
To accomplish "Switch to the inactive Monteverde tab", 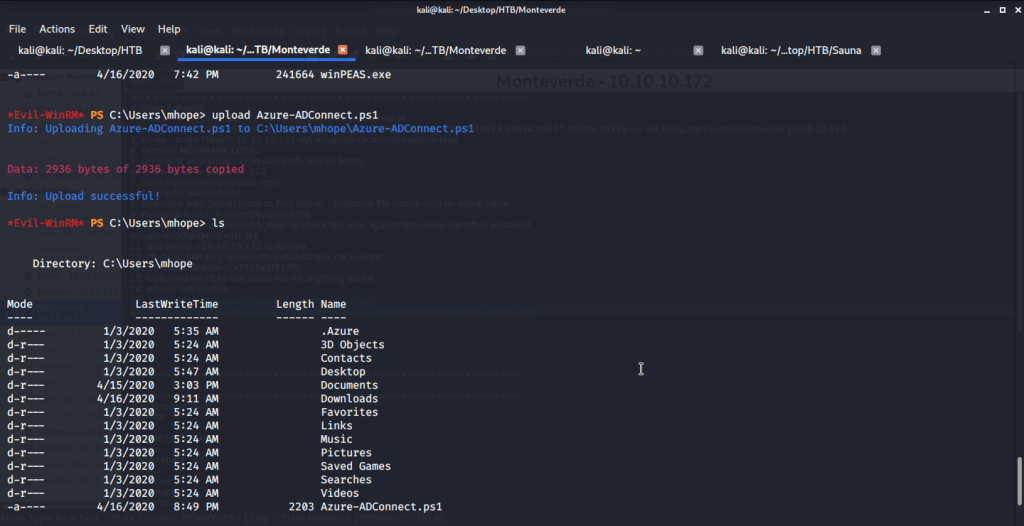I will pos(435,50).
